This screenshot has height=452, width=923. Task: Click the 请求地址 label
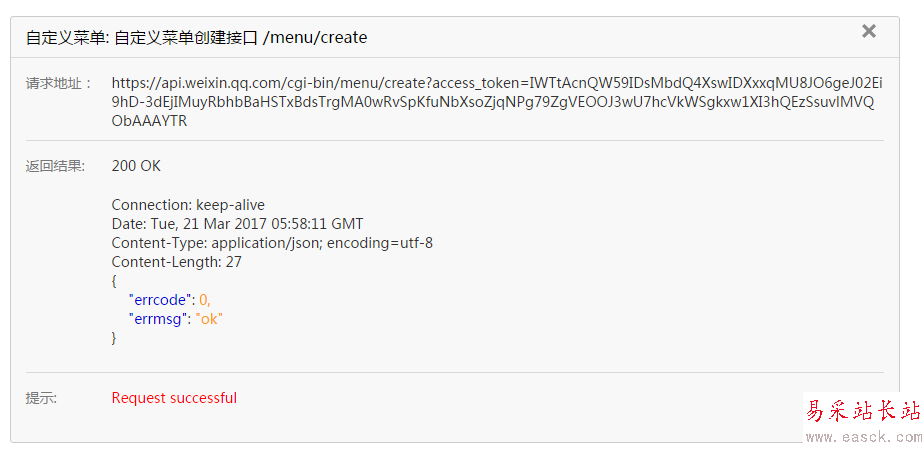[x=59, y=83]
